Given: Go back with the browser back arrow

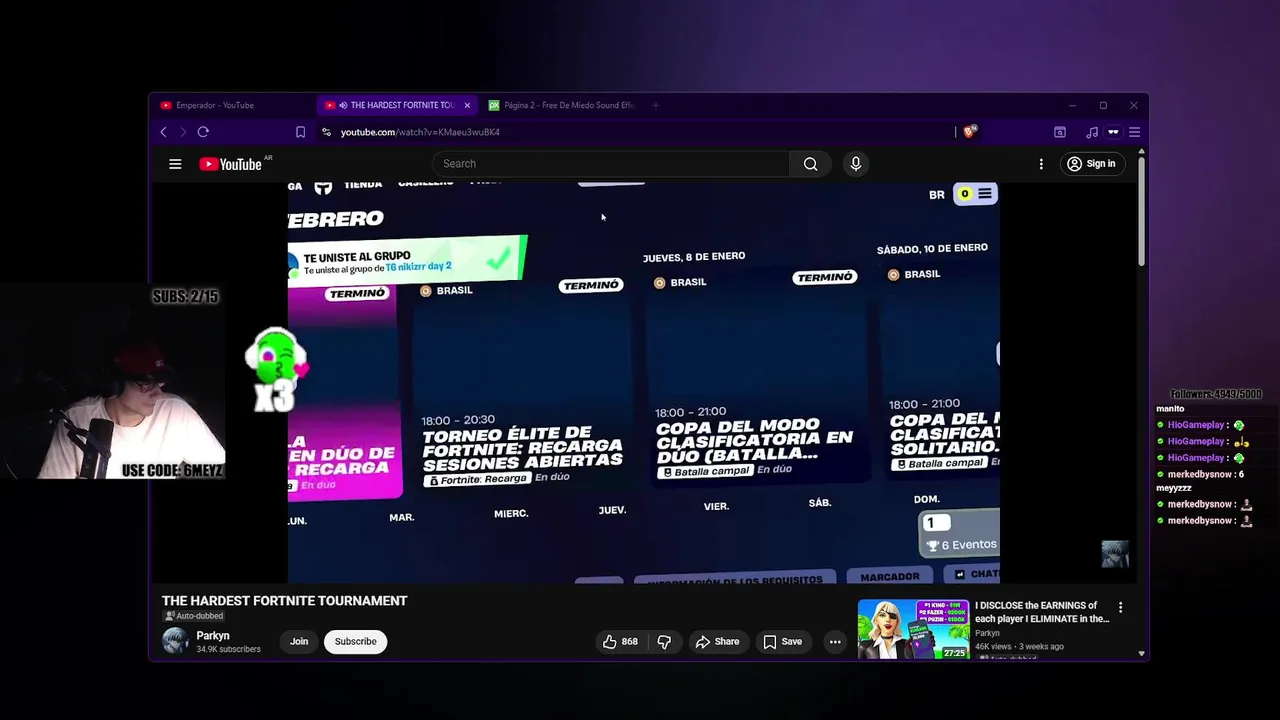Looking at the screenshot, I should click(164, 132).
